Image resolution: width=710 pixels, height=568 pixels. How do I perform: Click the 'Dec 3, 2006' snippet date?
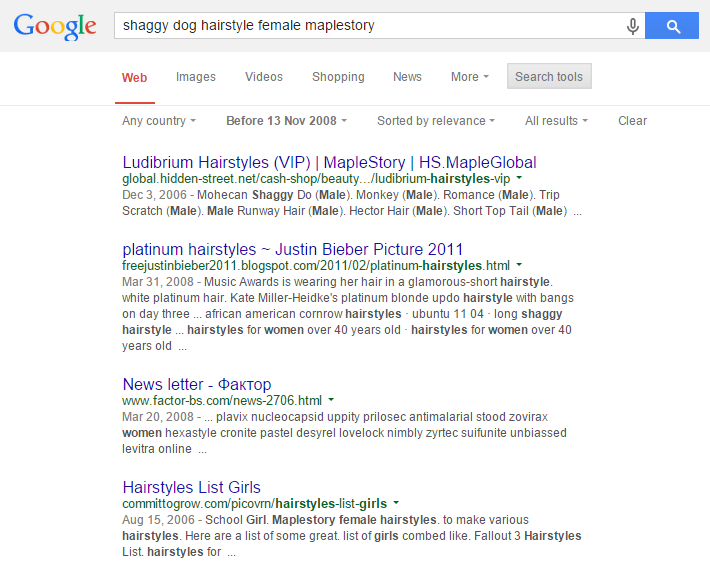click(x=154, y=195)
